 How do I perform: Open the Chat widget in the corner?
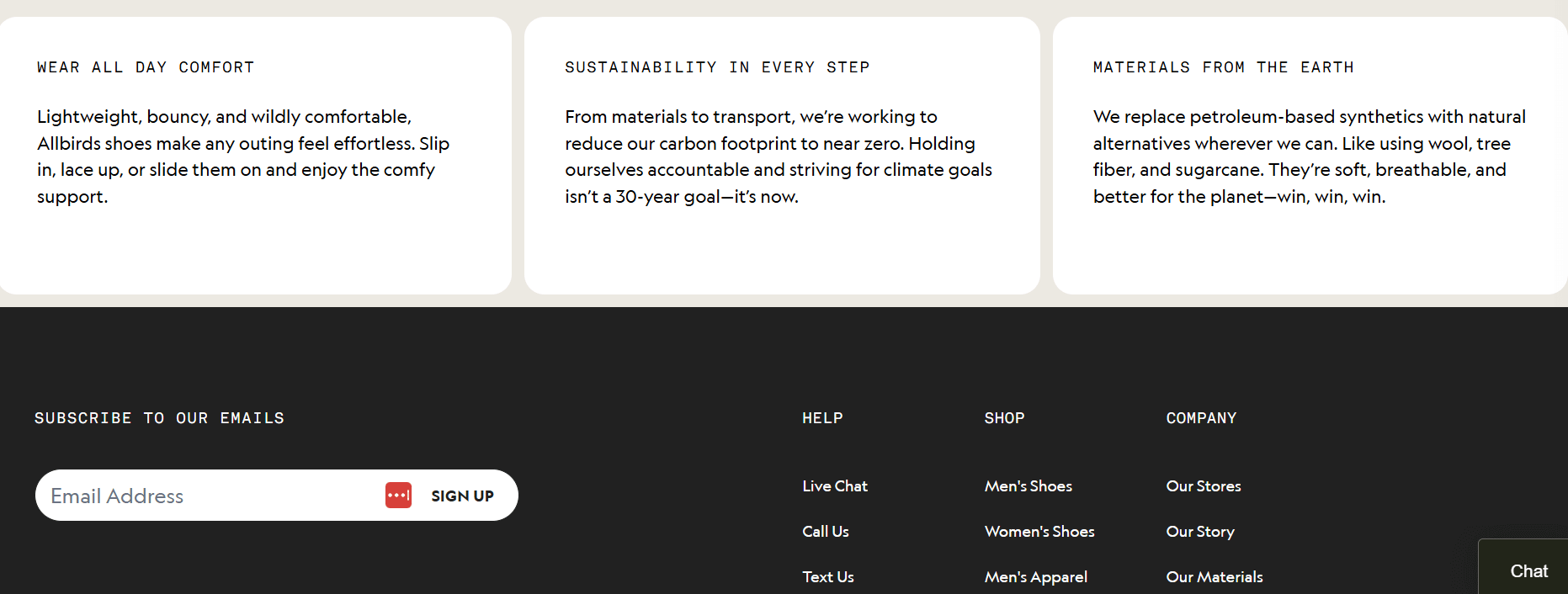point(1528,570)
